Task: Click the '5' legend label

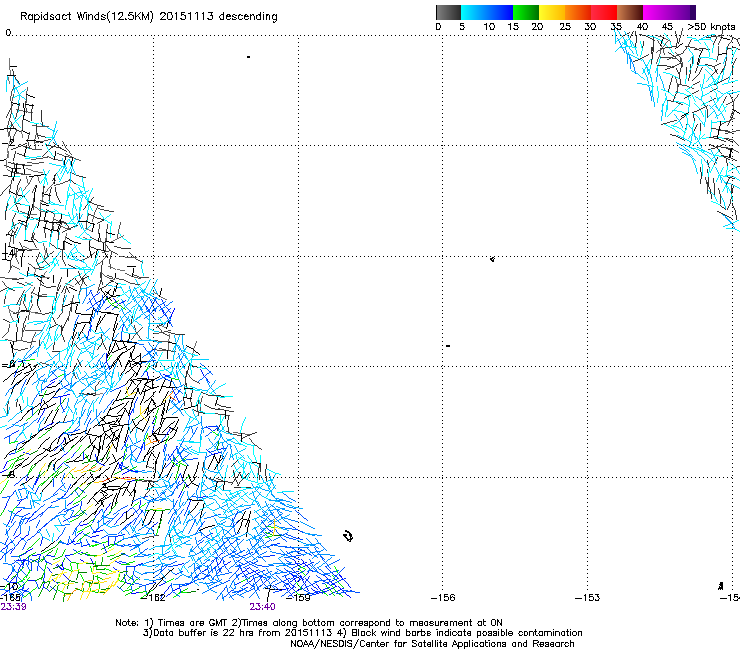Action: [x=462, y=27]
